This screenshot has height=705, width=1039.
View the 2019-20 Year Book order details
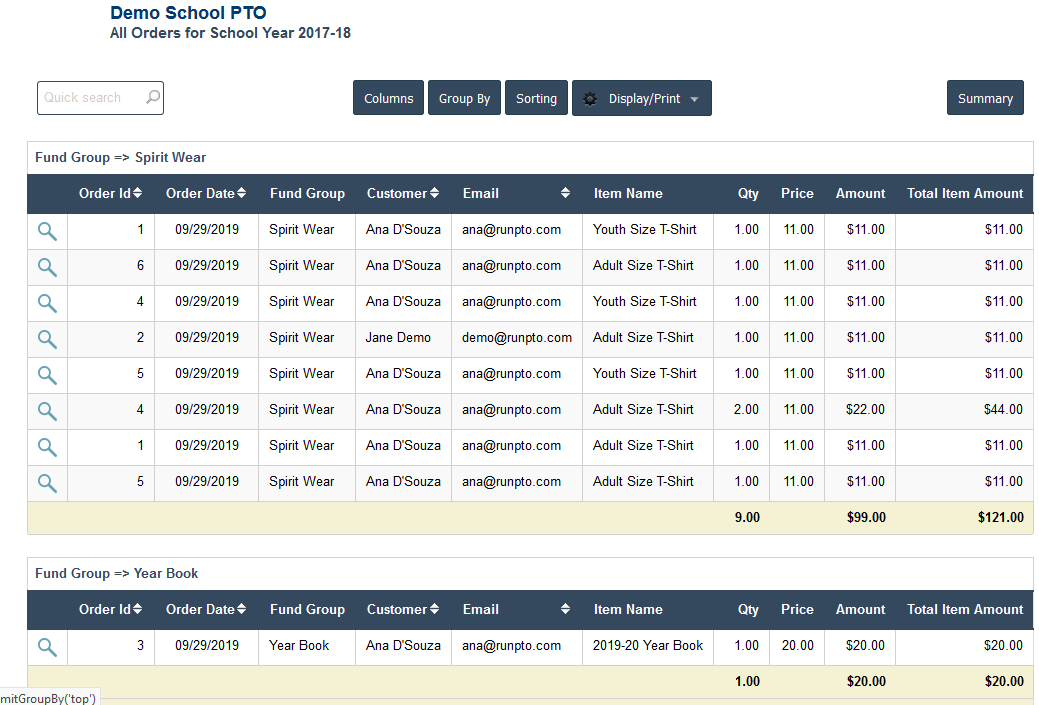[47, 646]
